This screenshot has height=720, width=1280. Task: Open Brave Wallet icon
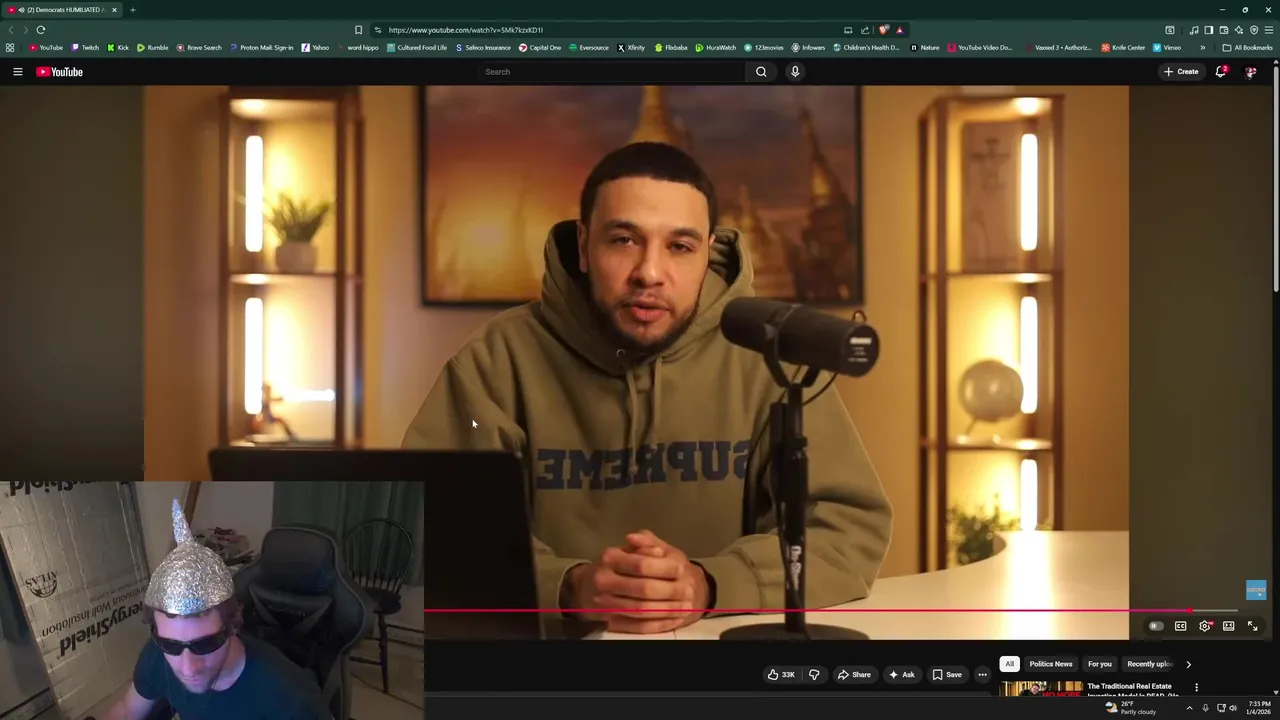1224,30
